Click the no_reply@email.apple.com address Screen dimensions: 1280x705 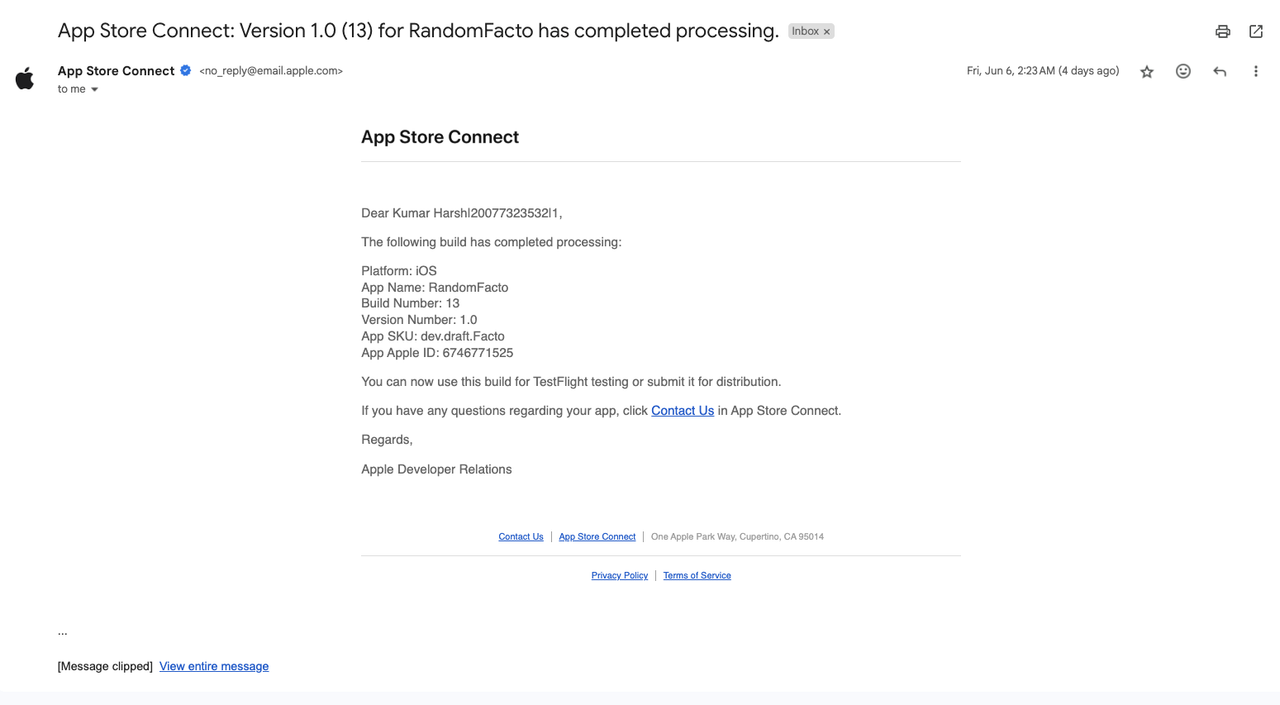pyautogui.click(x=271, y=71)
